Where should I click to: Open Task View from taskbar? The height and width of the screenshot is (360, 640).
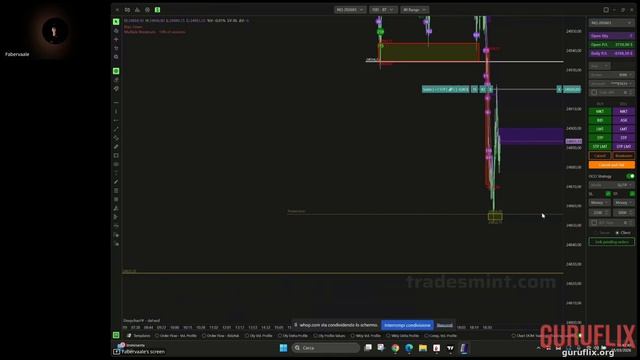pyautogui.click(x=368, y=348)
